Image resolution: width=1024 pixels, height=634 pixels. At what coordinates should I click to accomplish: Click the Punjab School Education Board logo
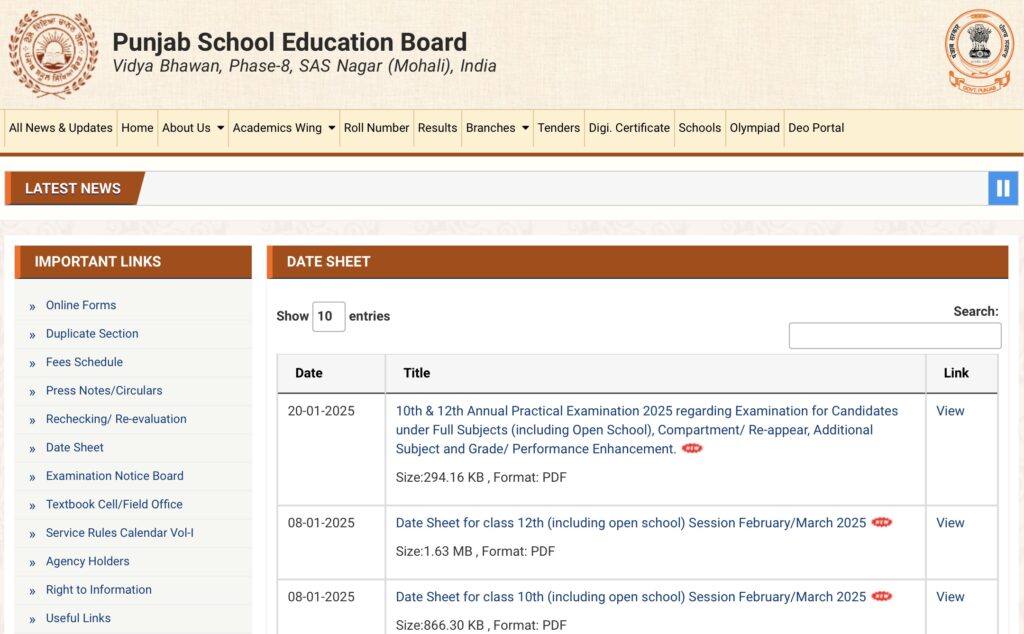point(53,54)
